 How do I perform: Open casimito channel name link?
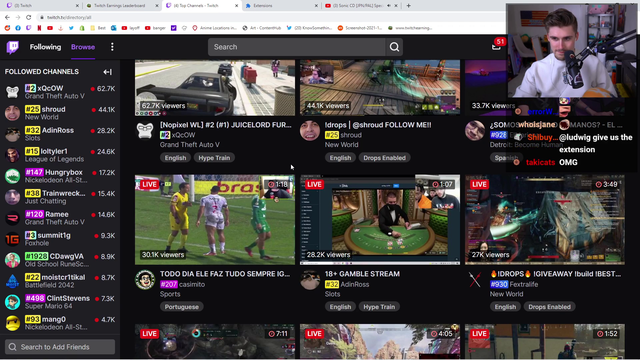click(192, 284)
